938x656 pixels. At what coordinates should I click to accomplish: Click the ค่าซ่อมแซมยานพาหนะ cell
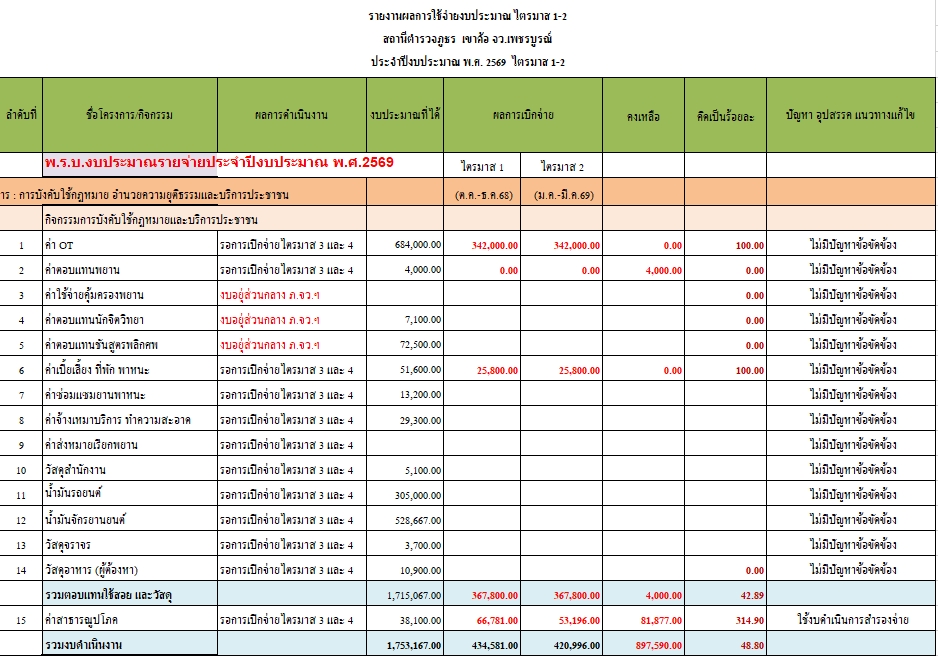click(x=130, y=395)
